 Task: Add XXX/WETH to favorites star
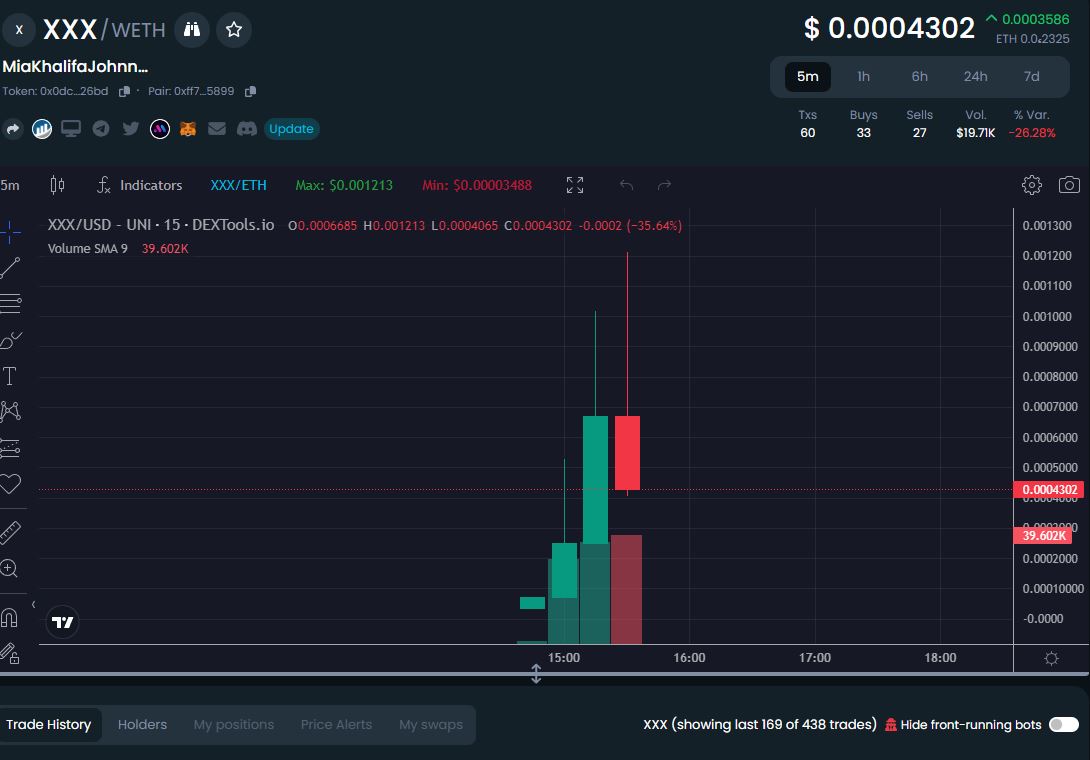click(x=234, y=29)
